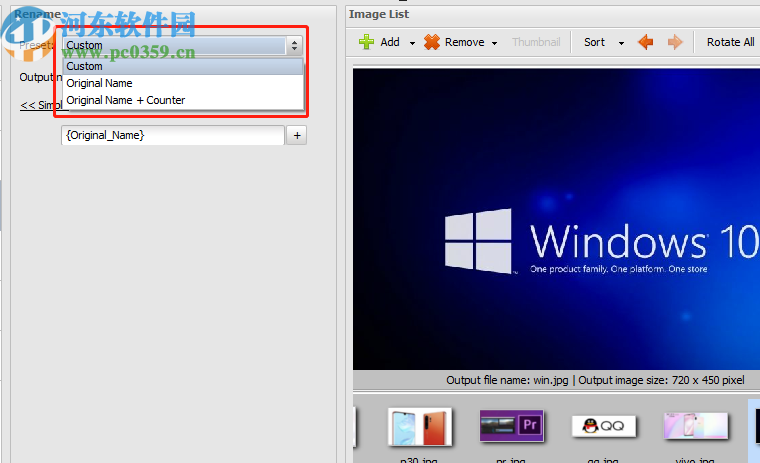Select the vivo.jpg thumbnail
Image resolution: width=760 pixels, height=463 pixels.
[x=696, y=426]
